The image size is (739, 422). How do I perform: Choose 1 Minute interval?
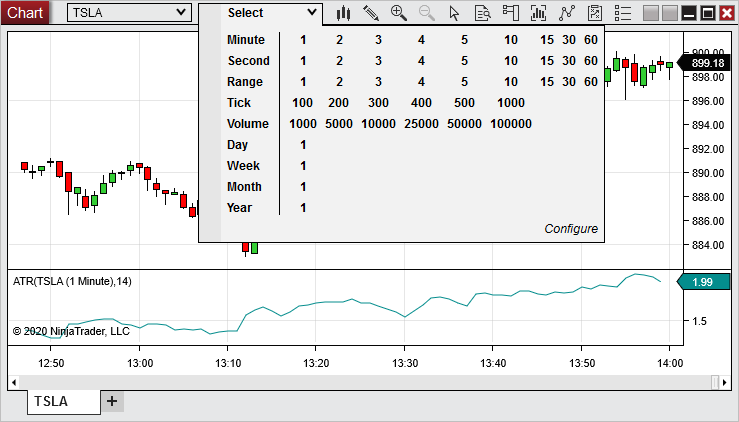[303, 40]
